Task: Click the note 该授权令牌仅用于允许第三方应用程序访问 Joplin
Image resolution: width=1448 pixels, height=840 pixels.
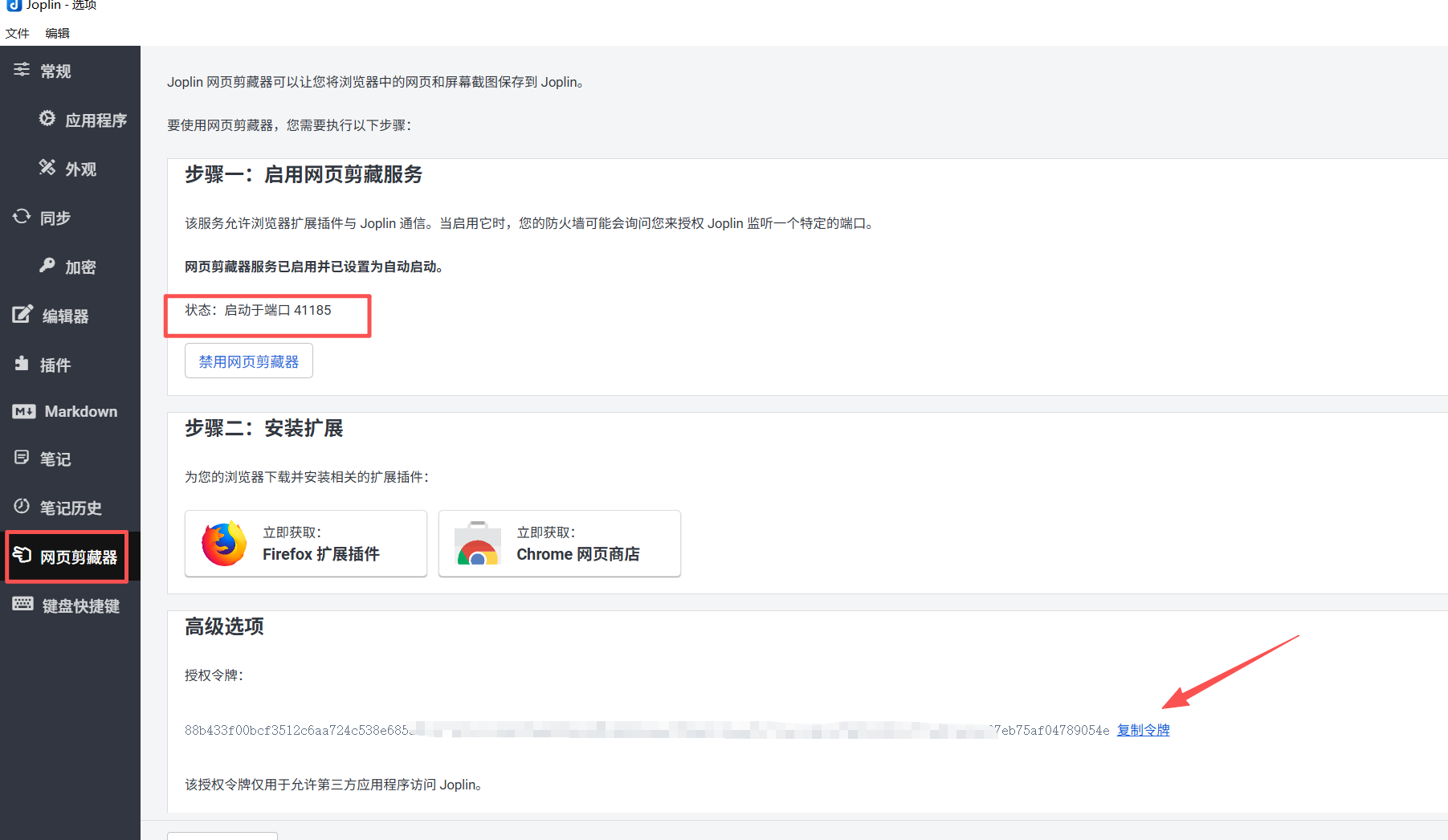Action: coord(333,785)
